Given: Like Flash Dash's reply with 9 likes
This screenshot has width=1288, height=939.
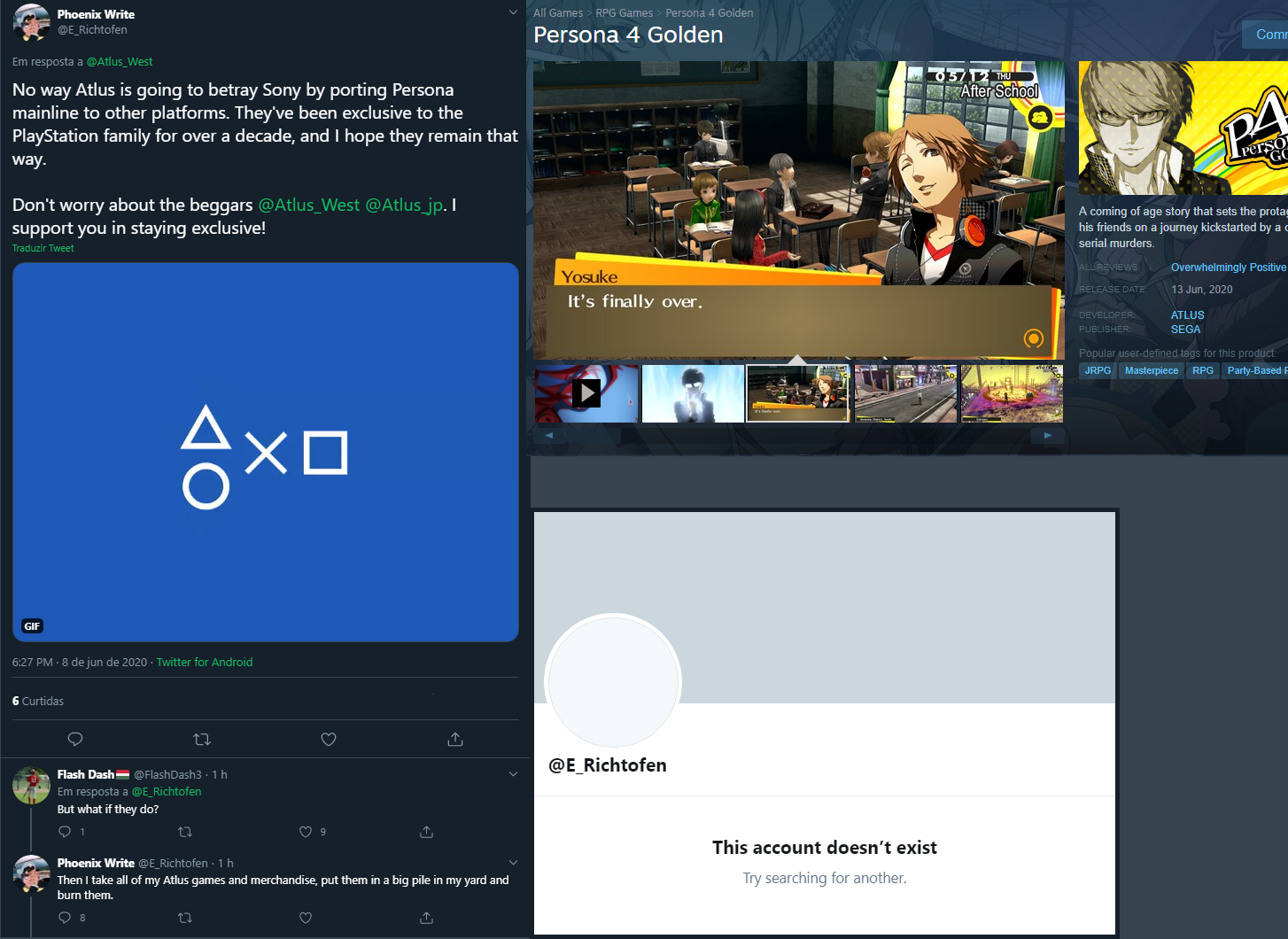Looking at the screenshot, I should [x=306, y=832].
